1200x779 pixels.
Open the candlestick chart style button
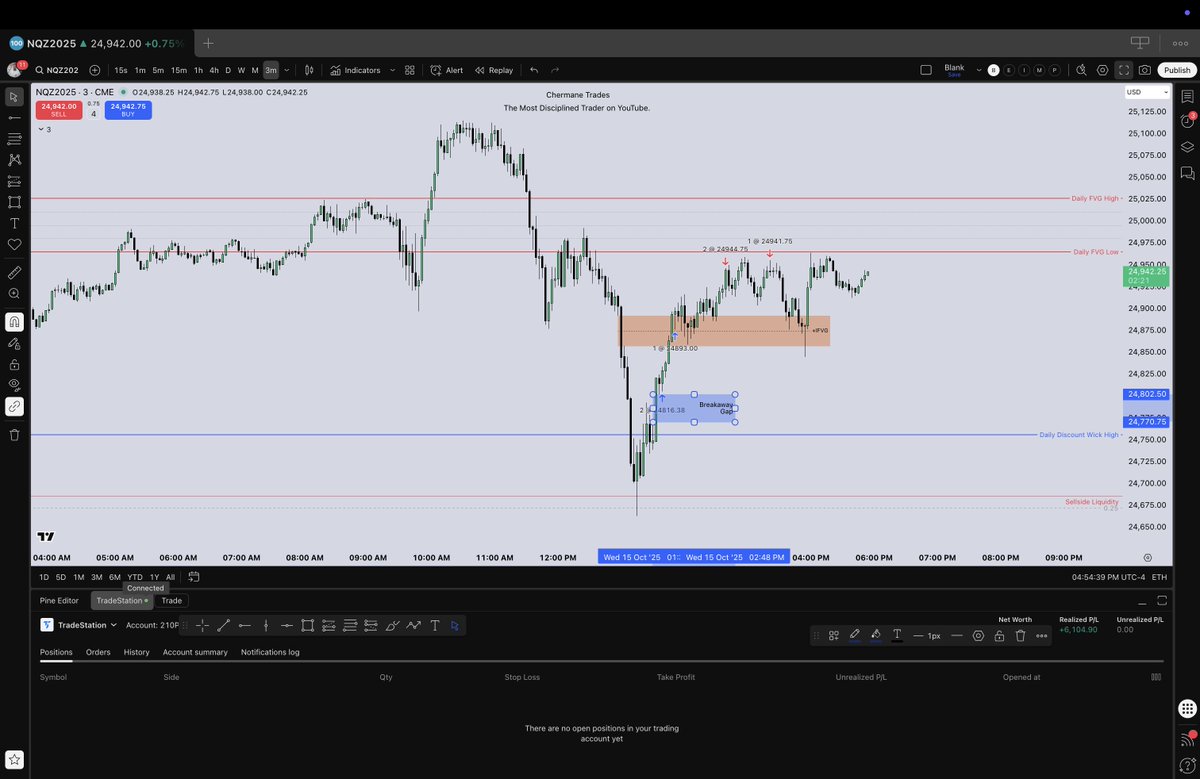pyautogui.click(x=309, y=70)
